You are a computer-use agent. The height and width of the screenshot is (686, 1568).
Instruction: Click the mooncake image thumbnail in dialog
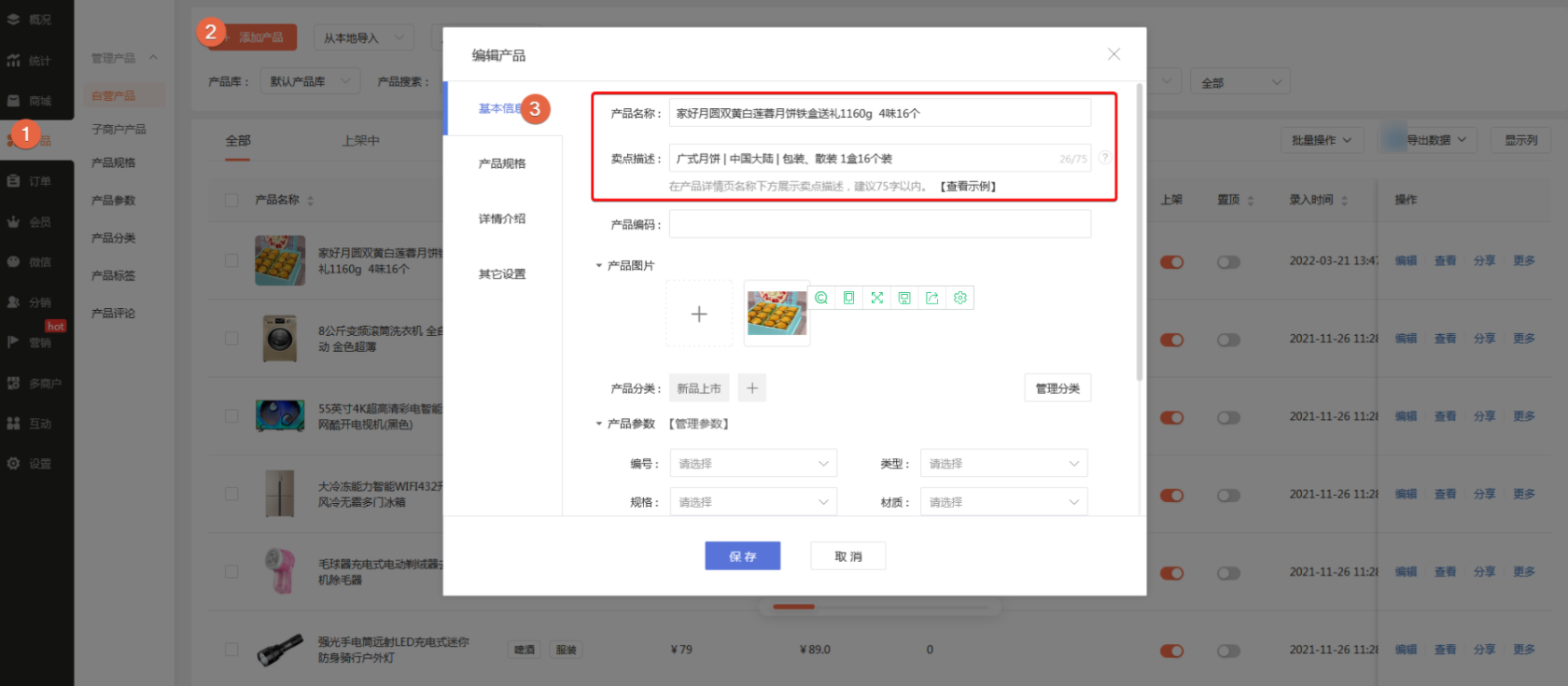click(x=777, y=314)
